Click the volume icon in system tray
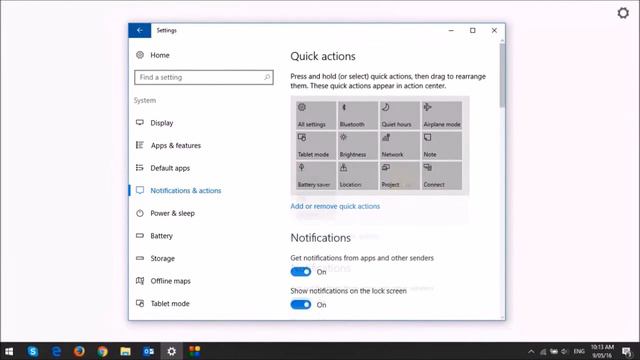Image resolution: width=640 pixels, height=360 pixels. pos(564,351)
